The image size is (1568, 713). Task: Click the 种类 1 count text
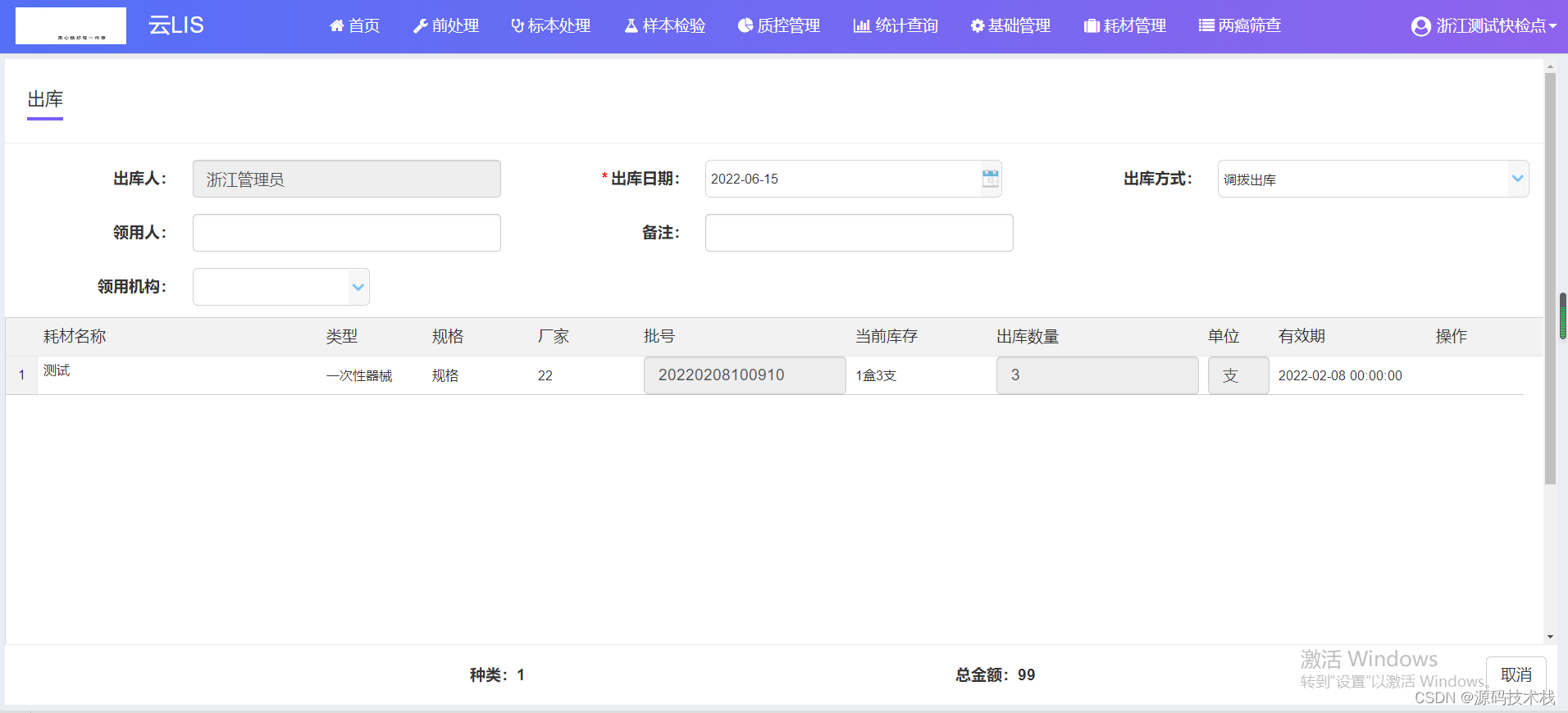pyautogui.click(x=497, y=674)
